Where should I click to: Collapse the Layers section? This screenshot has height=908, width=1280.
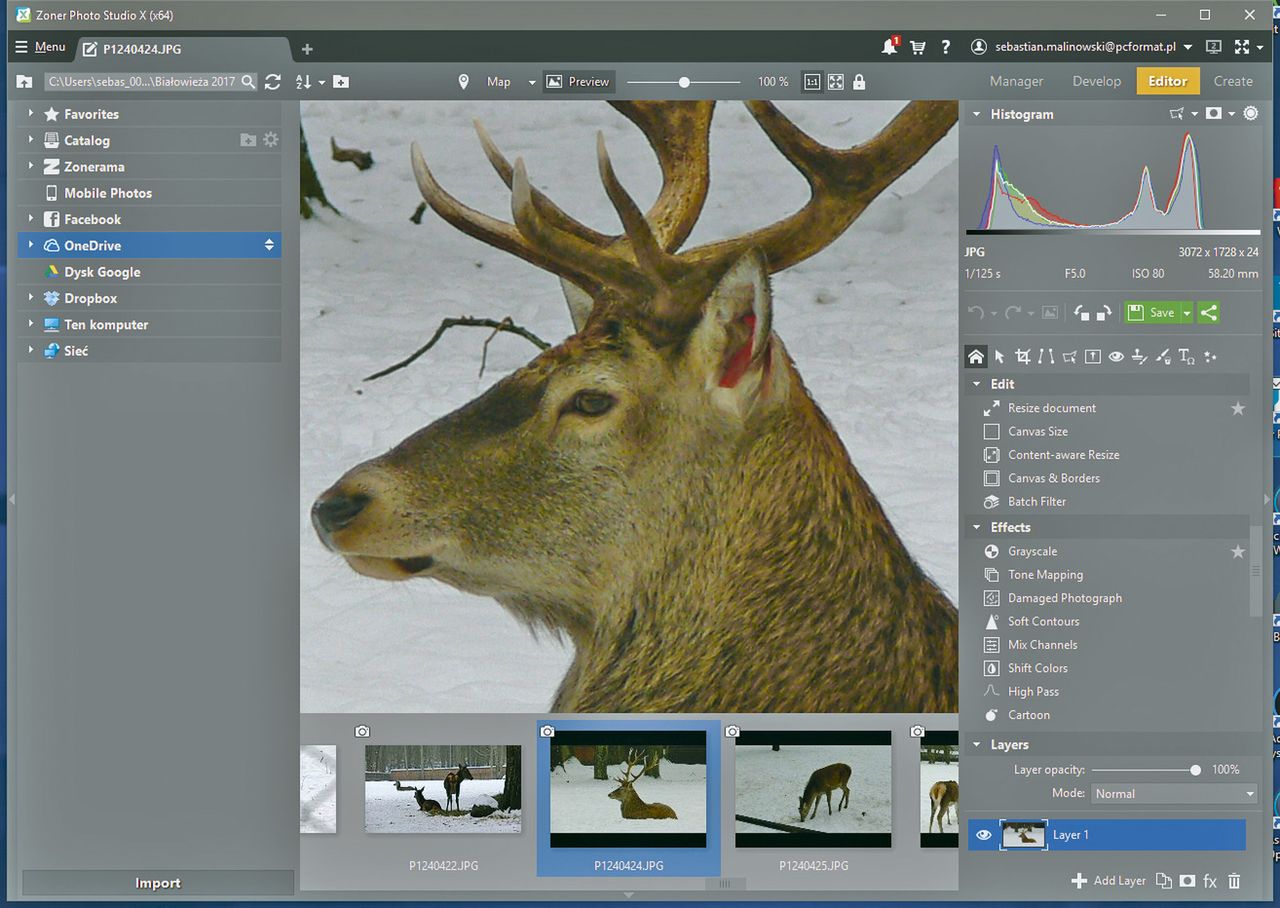click(976, 745)
